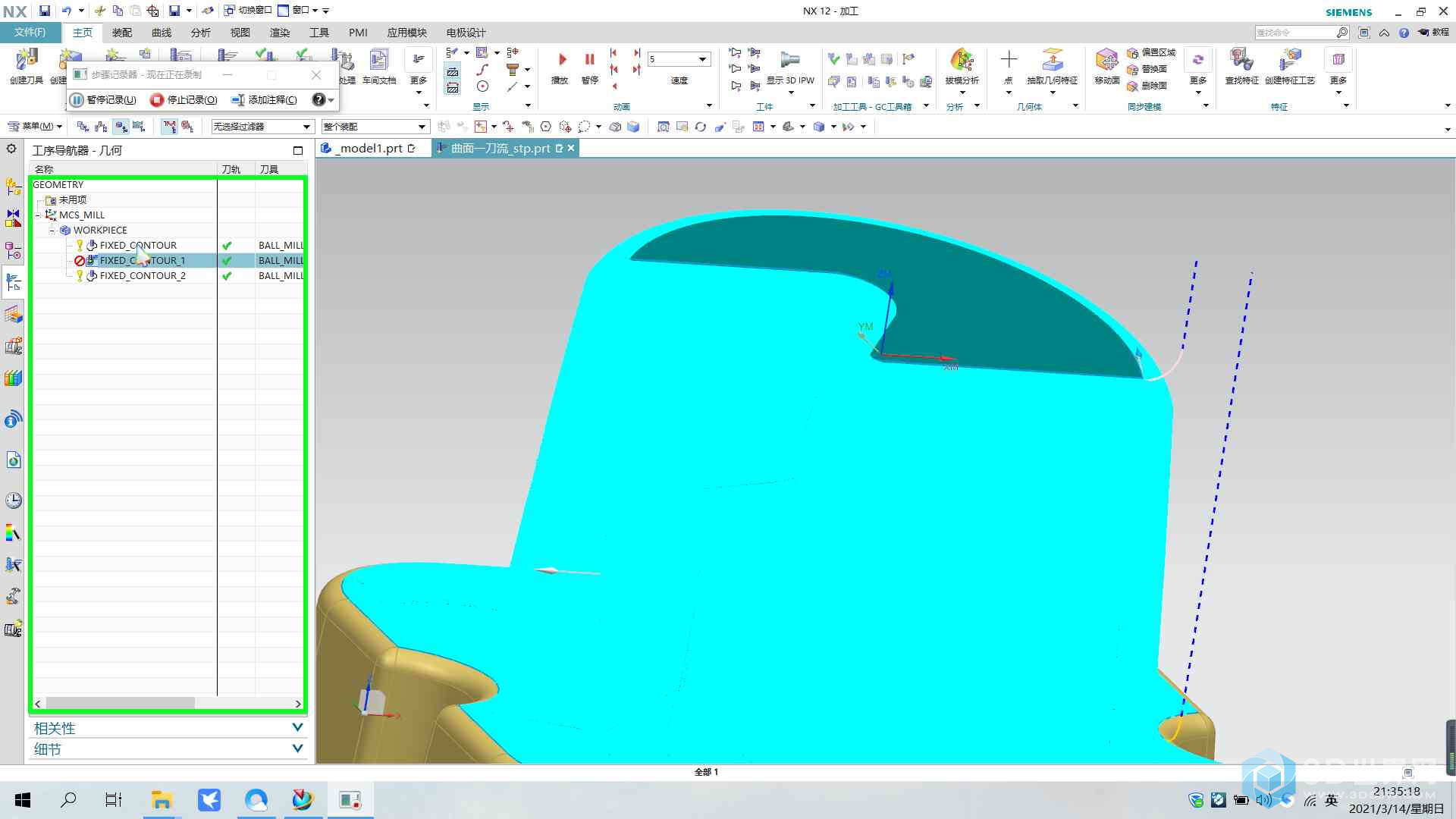
Task: Click the Undo icon in quick access toolbar
Action: [67, 11]
